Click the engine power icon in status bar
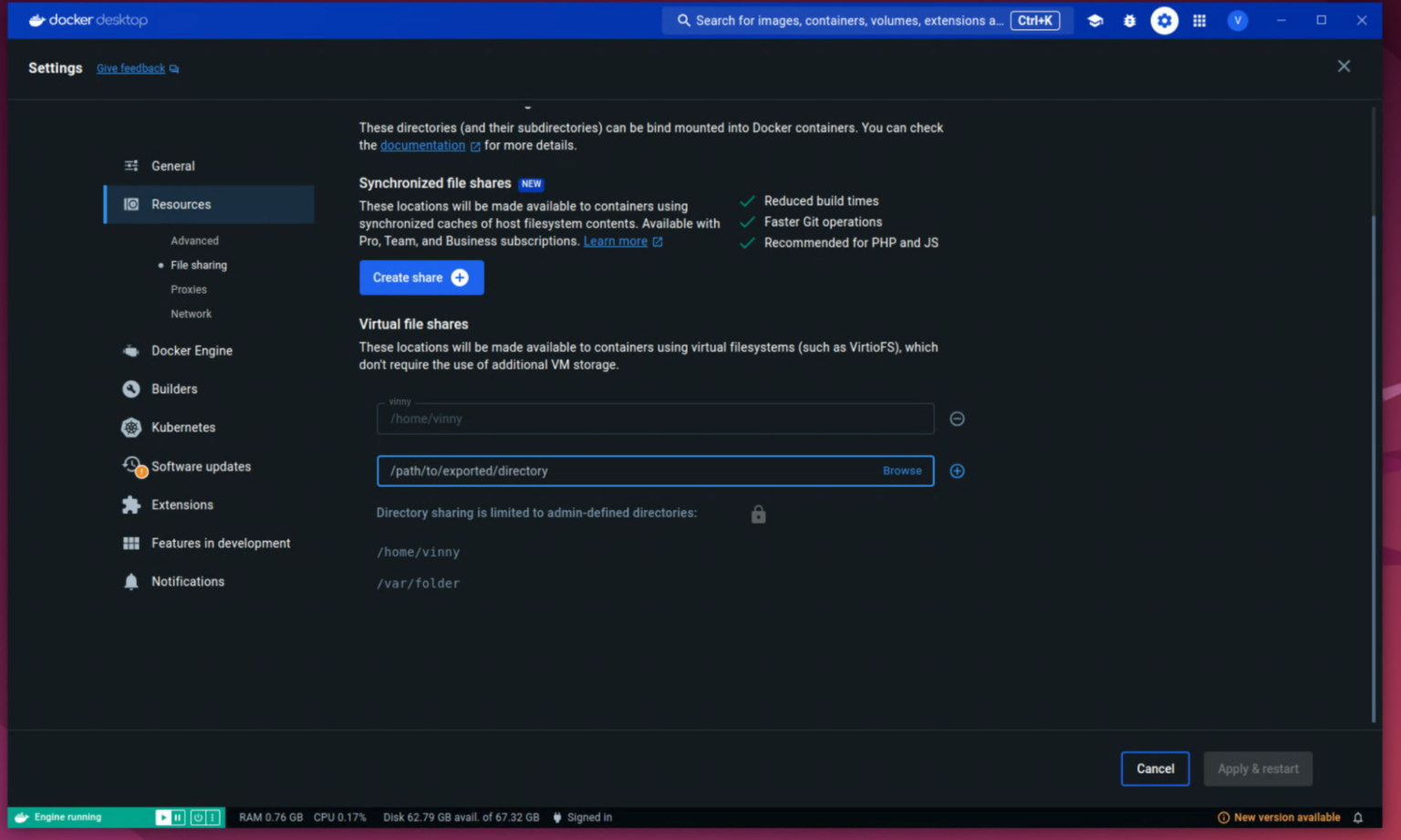 198,817
